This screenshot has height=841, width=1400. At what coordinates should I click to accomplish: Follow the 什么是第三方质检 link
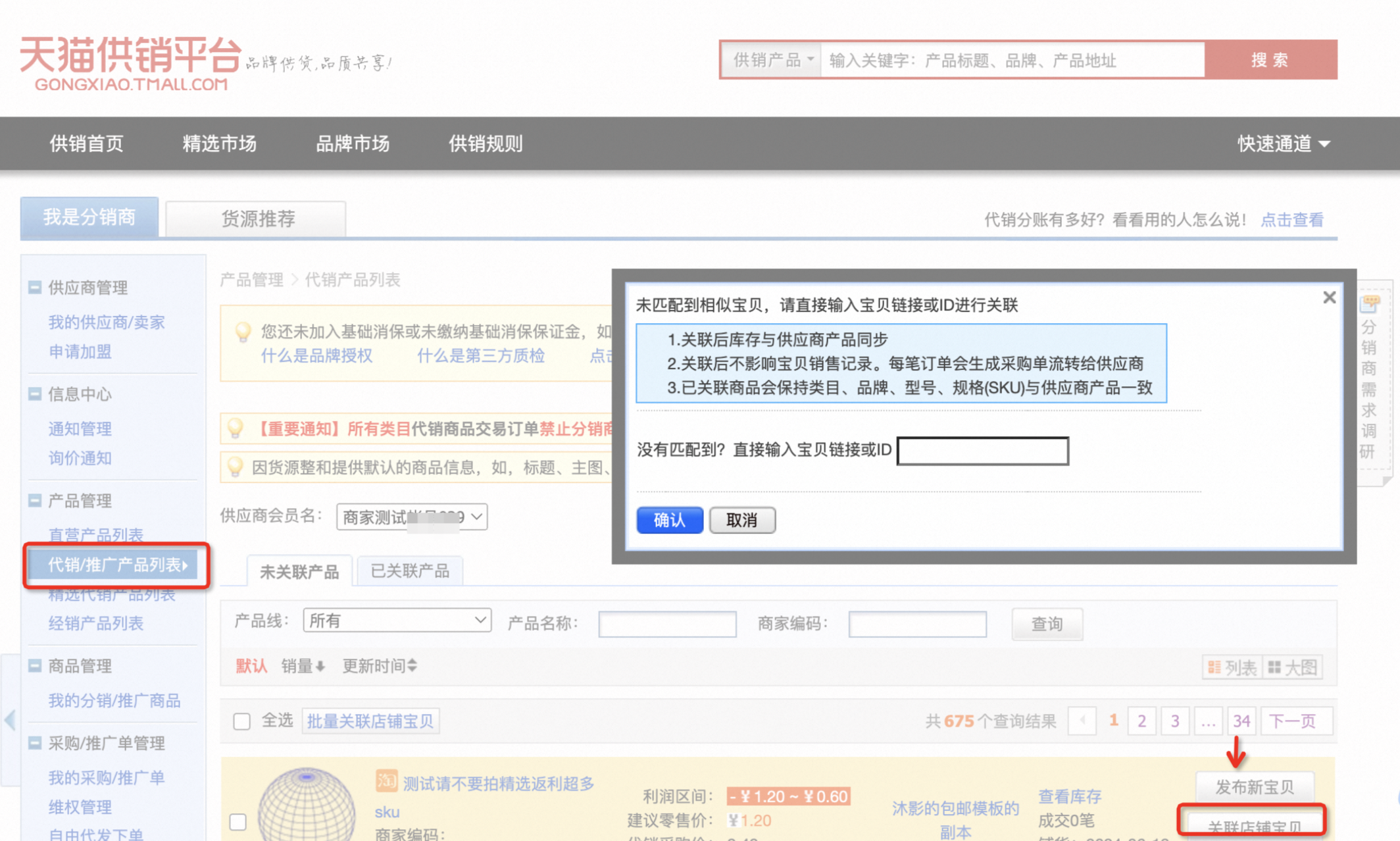(481, 356)
